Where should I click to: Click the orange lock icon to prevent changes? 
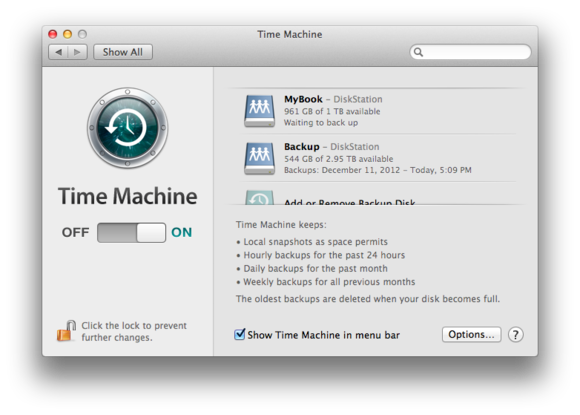67,331
